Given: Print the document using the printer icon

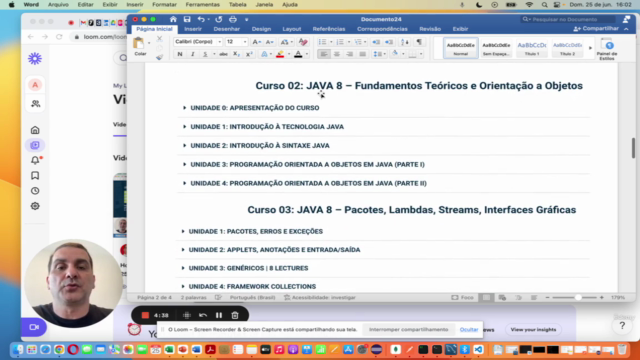Looking at the screenshot, I should tap(233, 19).
